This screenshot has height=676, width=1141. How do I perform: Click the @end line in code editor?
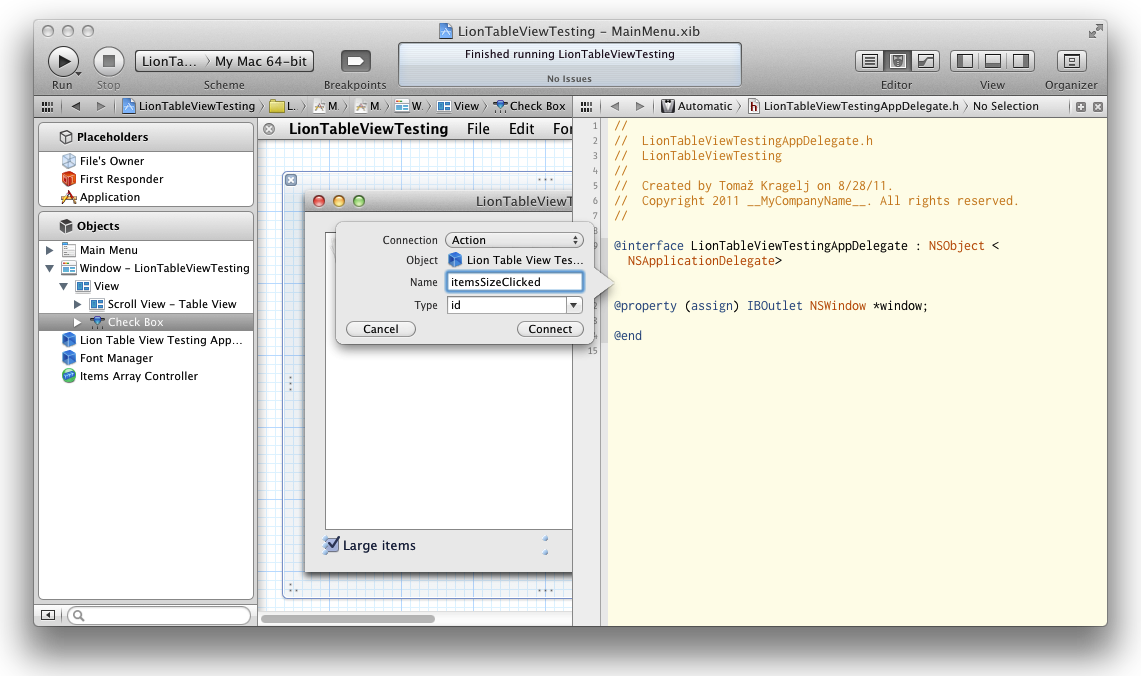click(627, 335)
